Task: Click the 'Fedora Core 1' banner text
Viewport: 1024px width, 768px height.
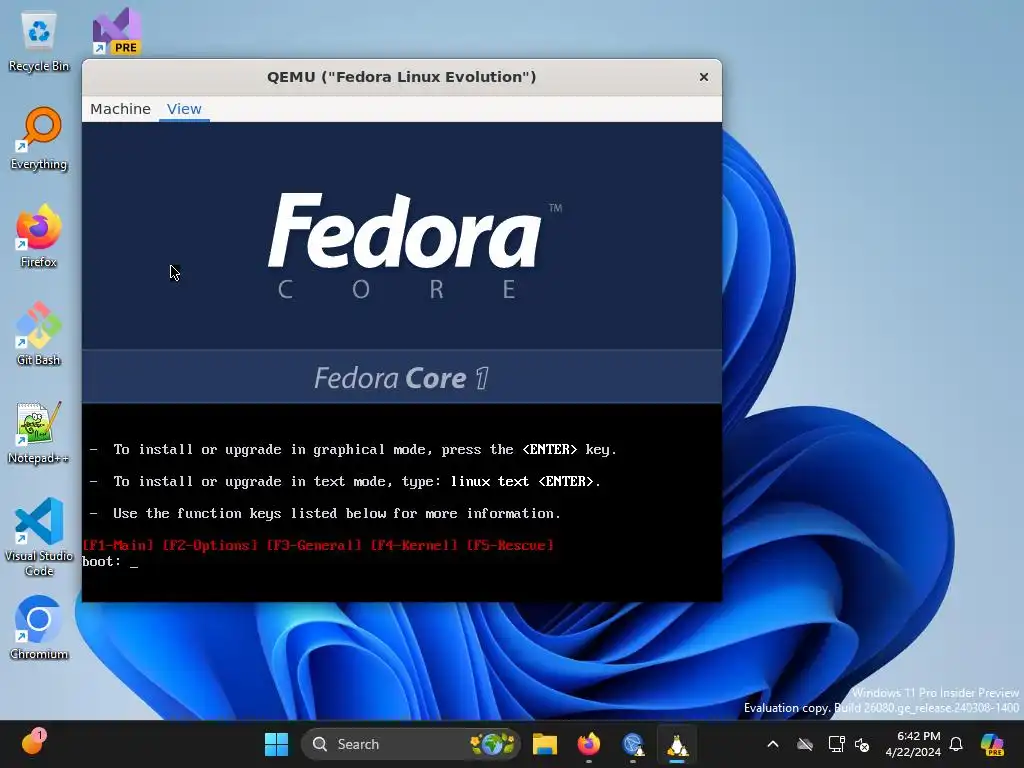Action: [401, 378]
